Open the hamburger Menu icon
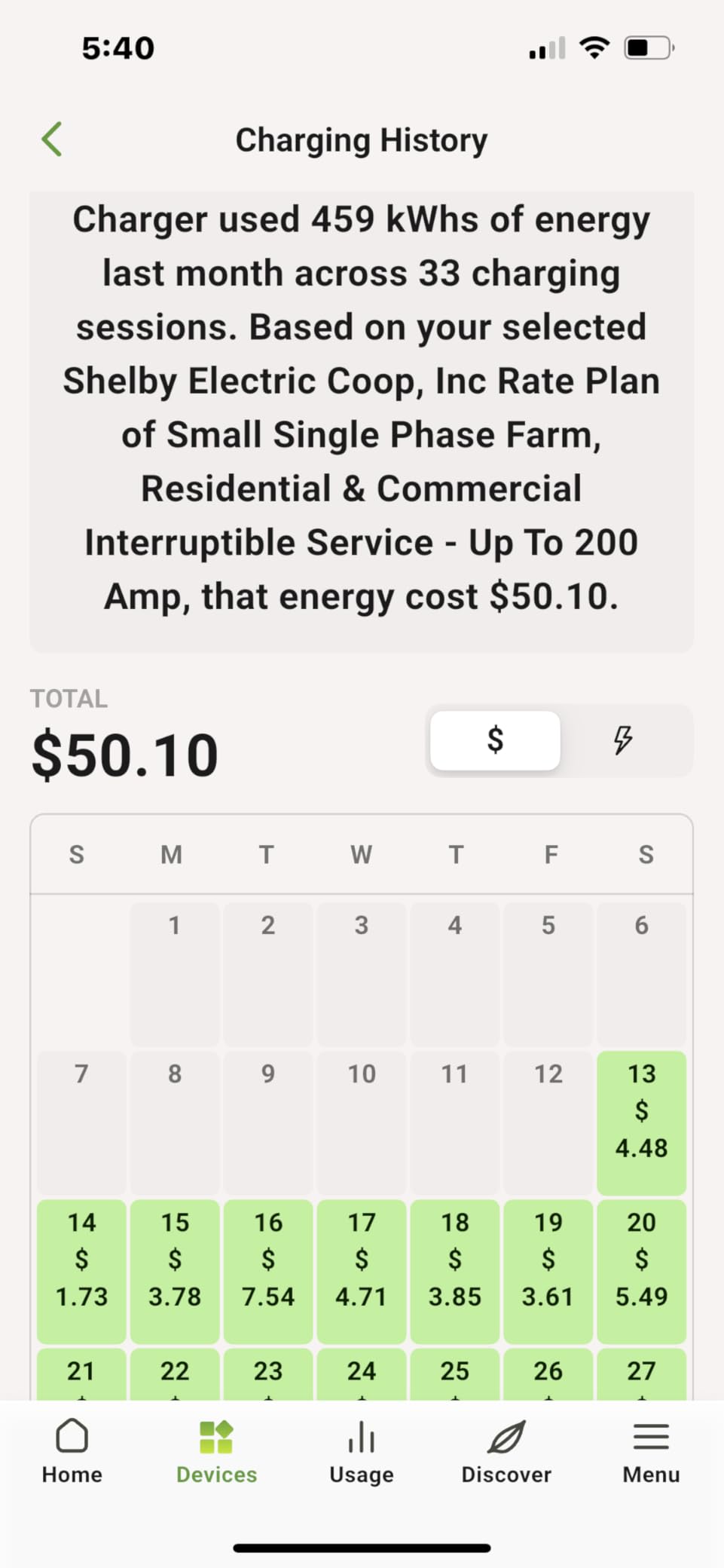 651,1437
